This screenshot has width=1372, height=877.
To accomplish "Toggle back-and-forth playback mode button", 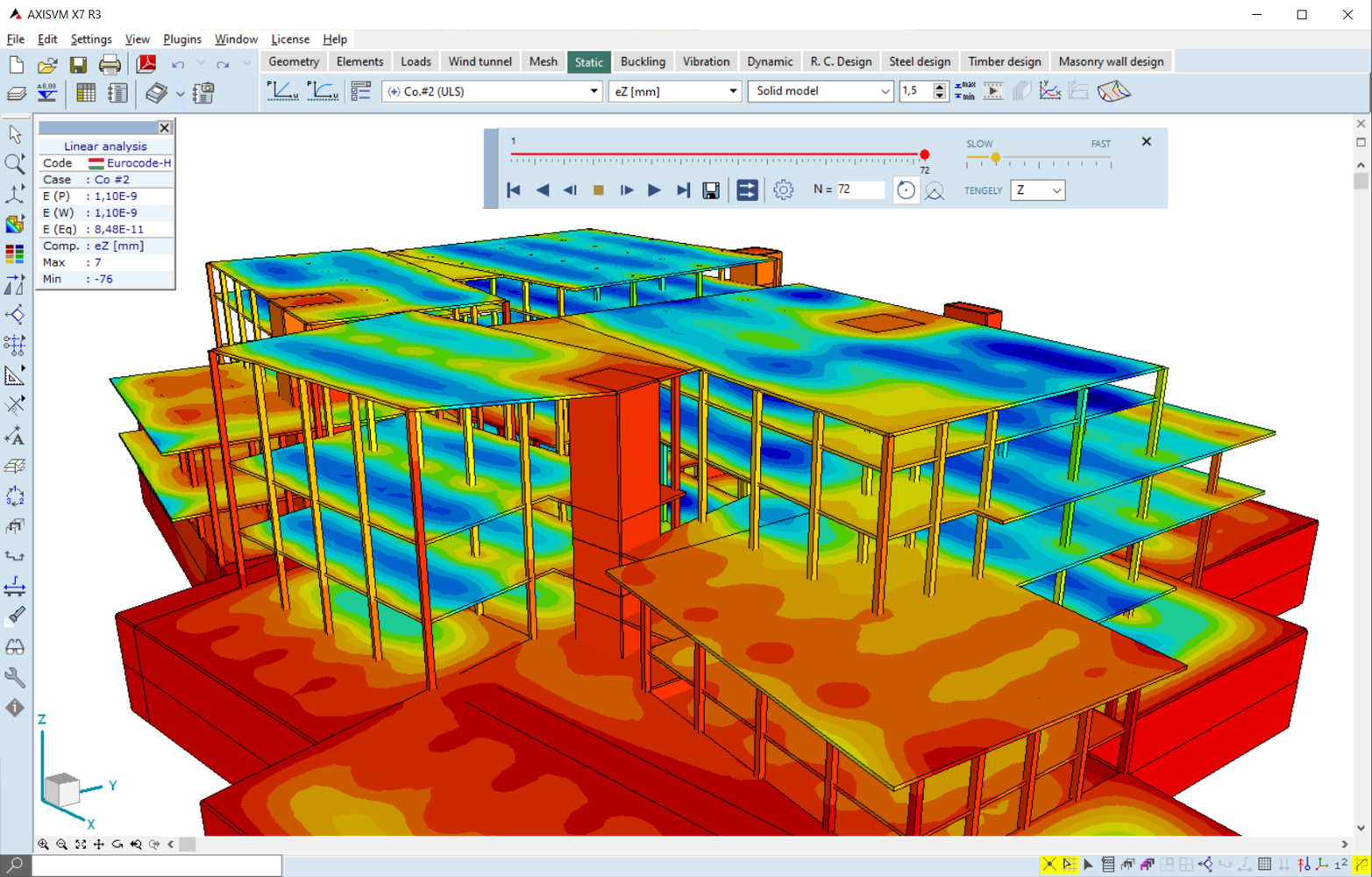I will [x=747, y=189].
